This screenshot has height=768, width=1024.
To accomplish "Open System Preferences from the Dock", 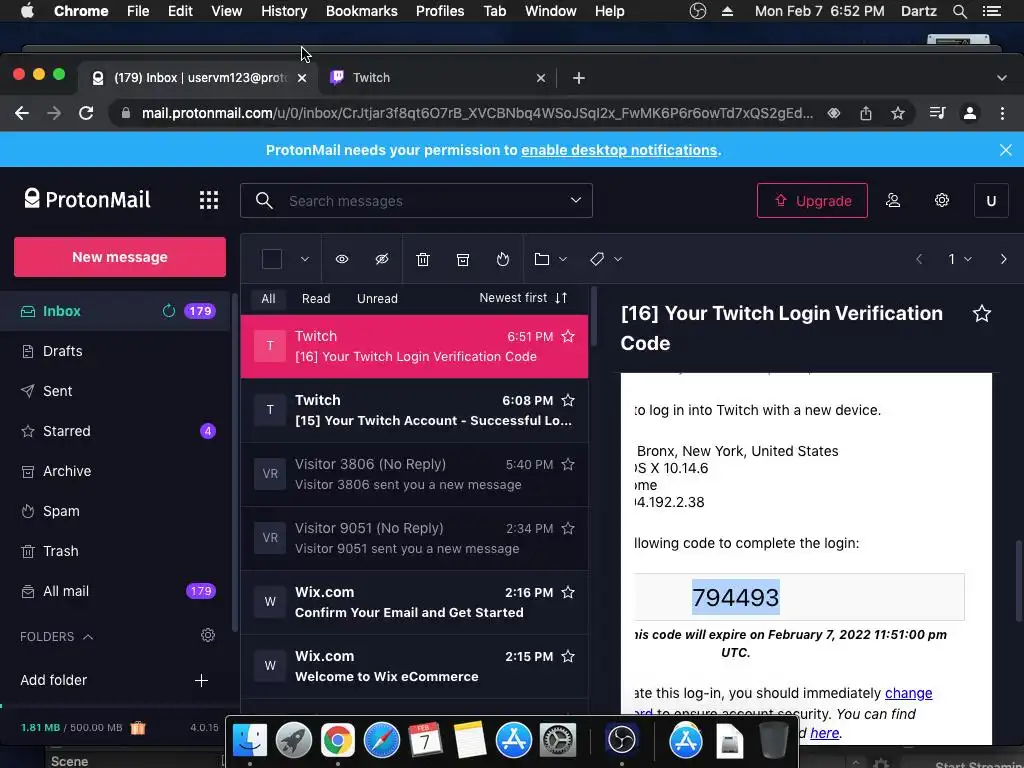I will (x=558, y=740).
